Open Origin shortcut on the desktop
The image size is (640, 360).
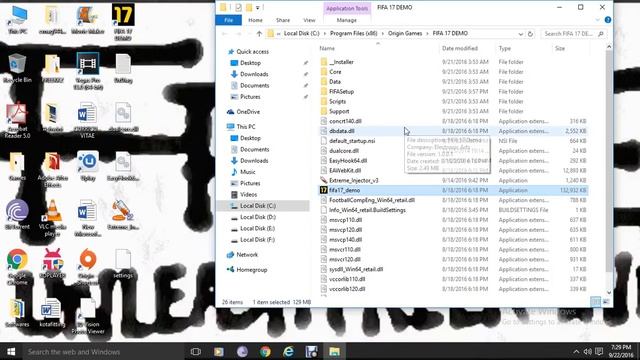coord(87,267)
